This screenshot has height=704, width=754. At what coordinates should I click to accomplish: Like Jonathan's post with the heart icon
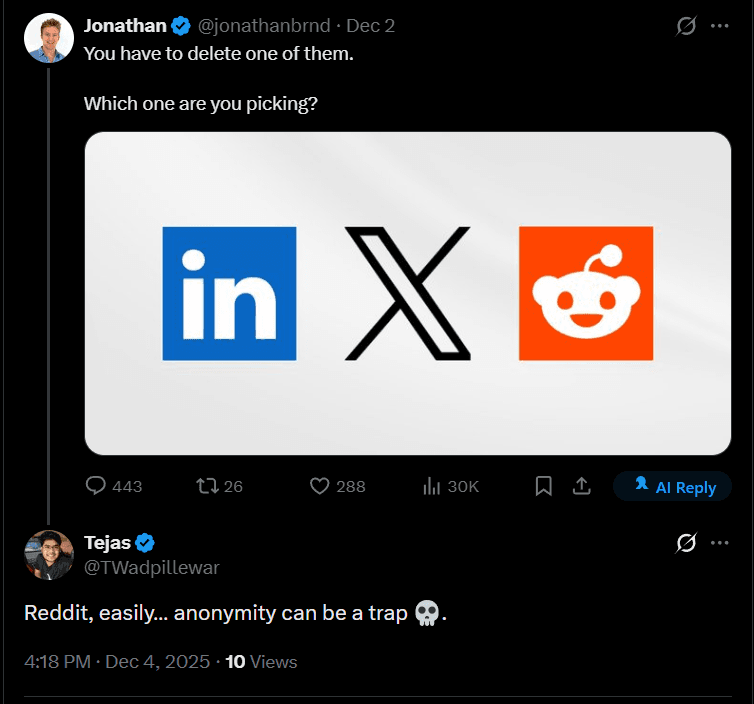pyautogui.click(x=320, y=486)
